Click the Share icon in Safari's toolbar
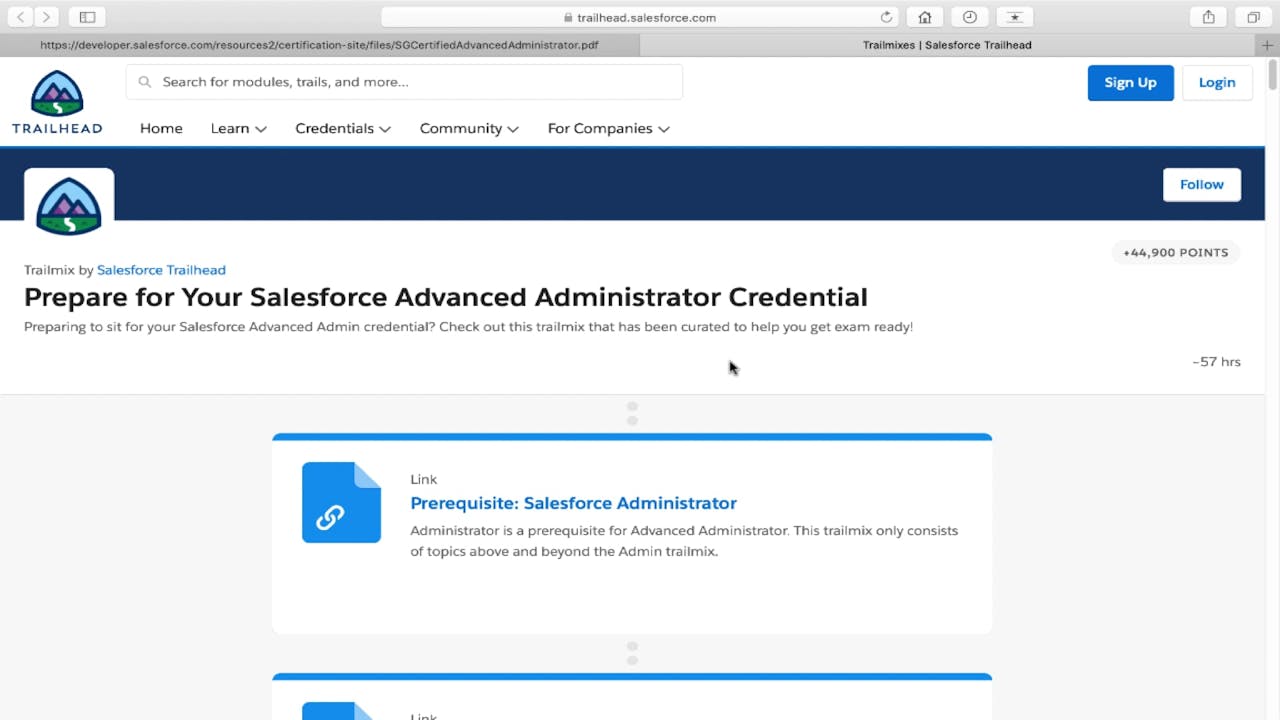This screenshot has height=720, width=1280. click(x=1208, y=17)
